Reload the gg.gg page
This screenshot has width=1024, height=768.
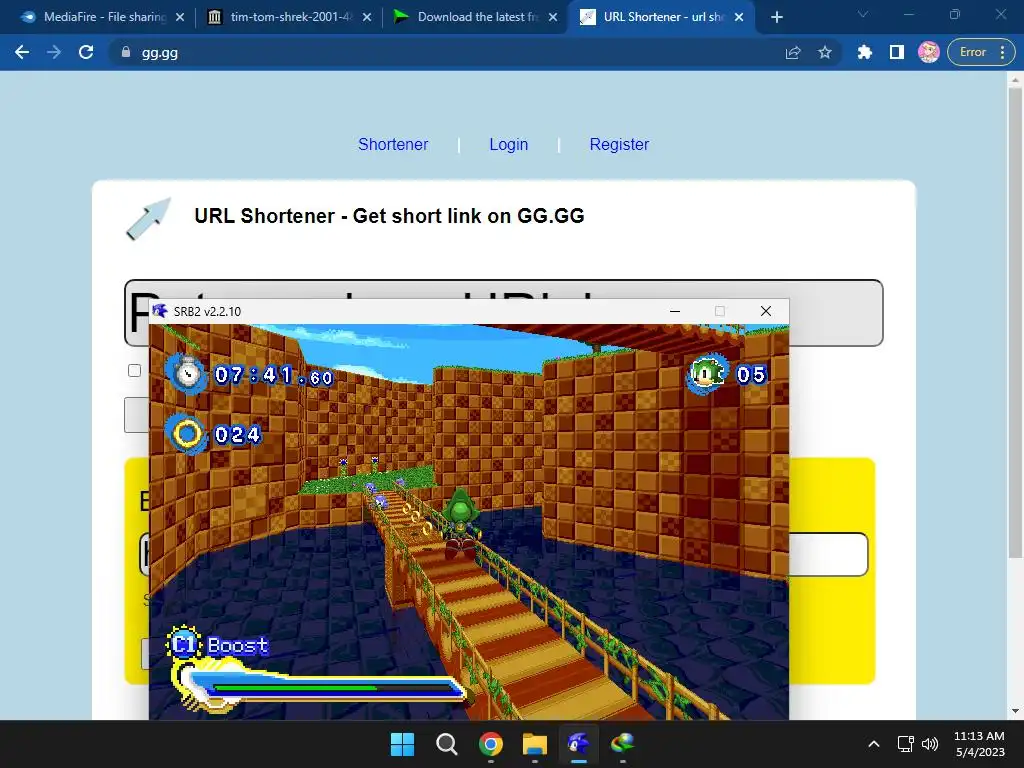(x=86, y=52)
